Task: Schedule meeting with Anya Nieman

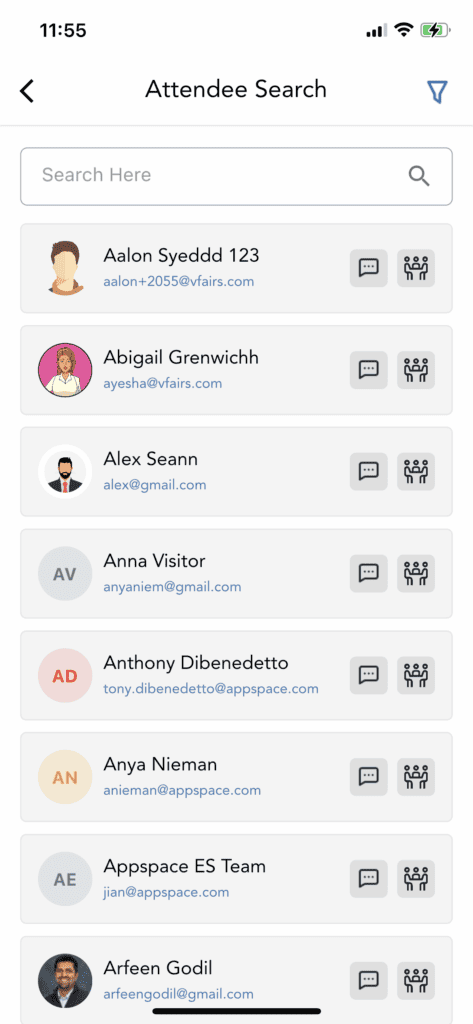Action: 416,777
